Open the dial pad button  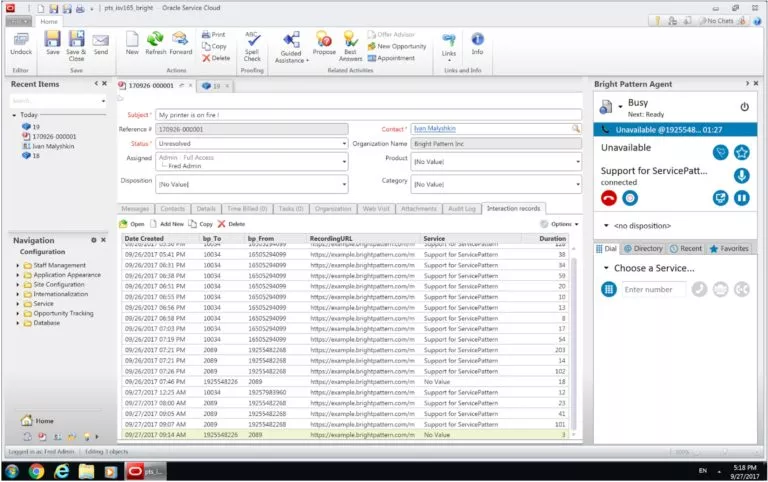(x=609, y=289)
